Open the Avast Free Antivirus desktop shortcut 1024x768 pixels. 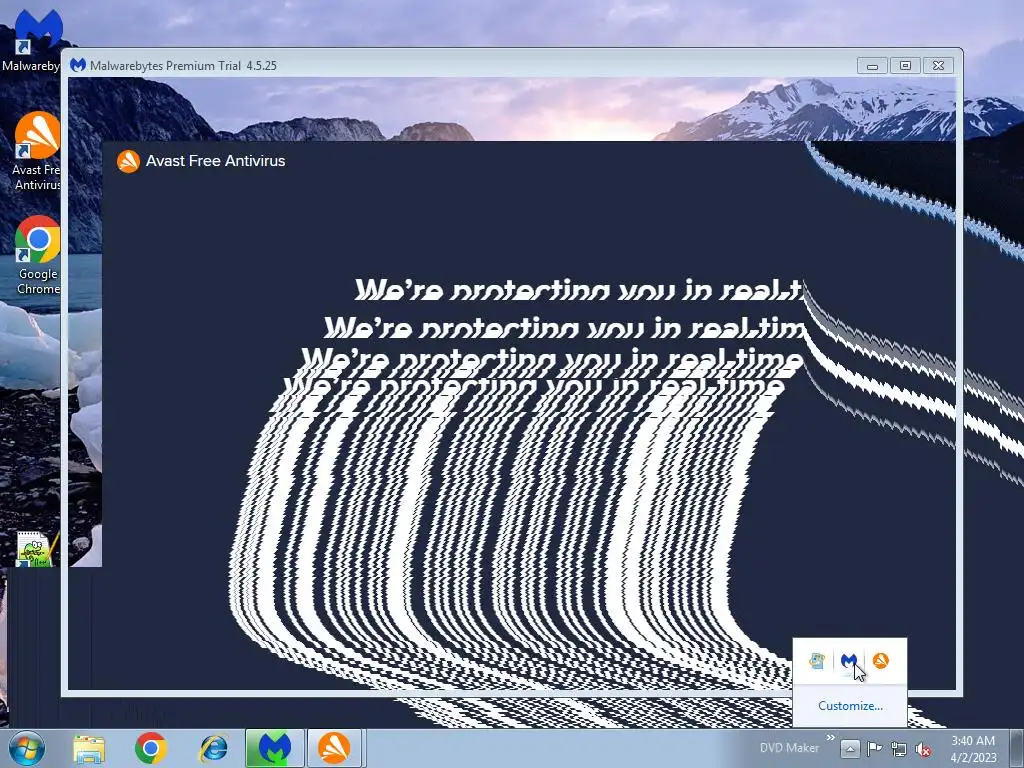37,152
